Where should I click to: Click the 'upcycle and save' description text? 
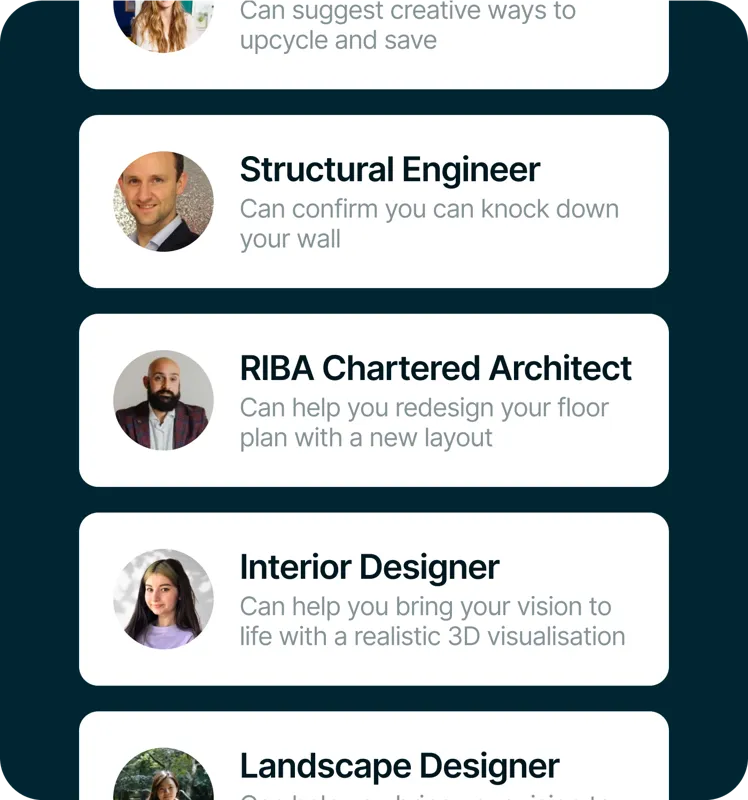407,27
